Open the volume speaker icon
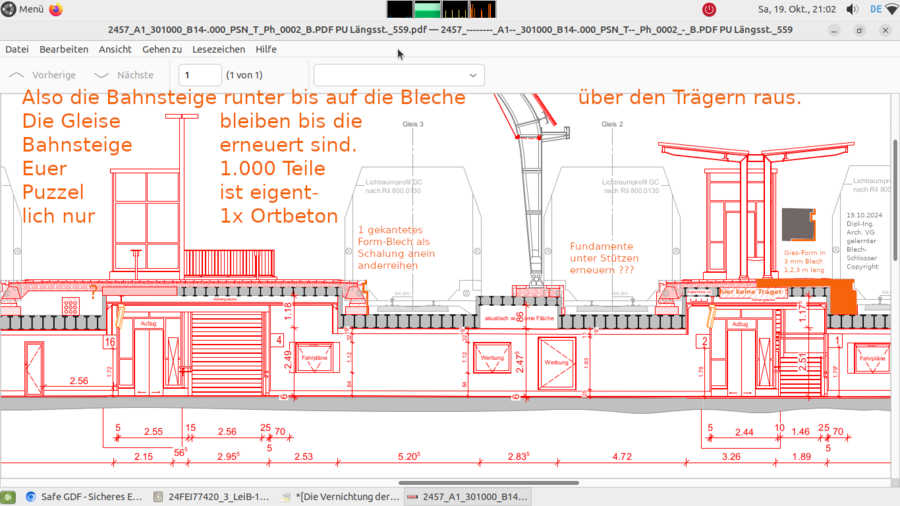Image resolution: width=900 pixels, height=506 pixels. coord(852,9)
